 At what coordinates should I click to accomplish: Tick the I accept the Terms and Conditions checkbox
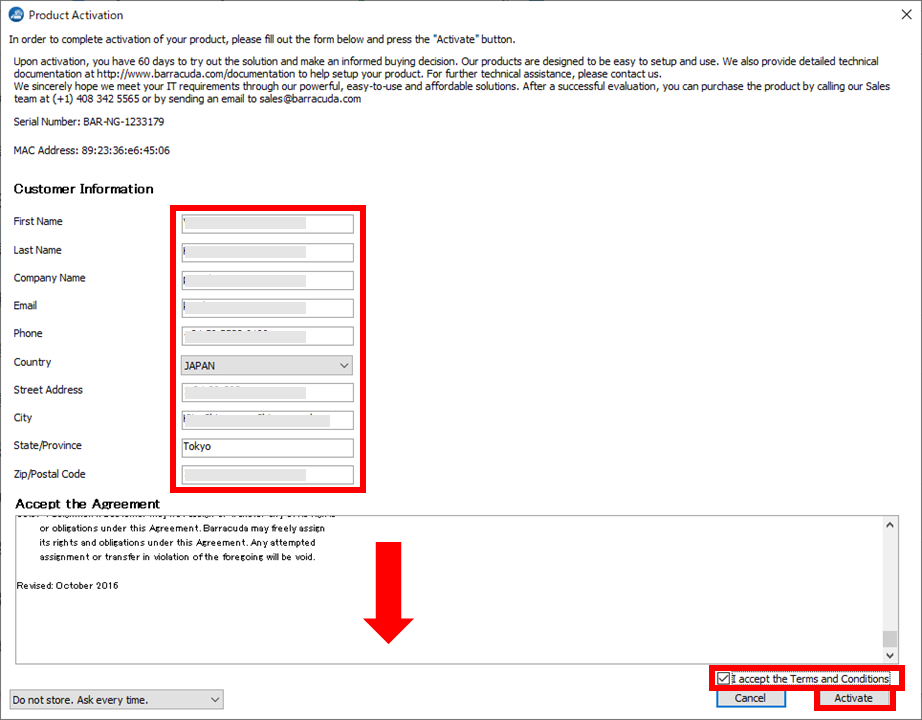pyautogui.click(x=724, y=679)
